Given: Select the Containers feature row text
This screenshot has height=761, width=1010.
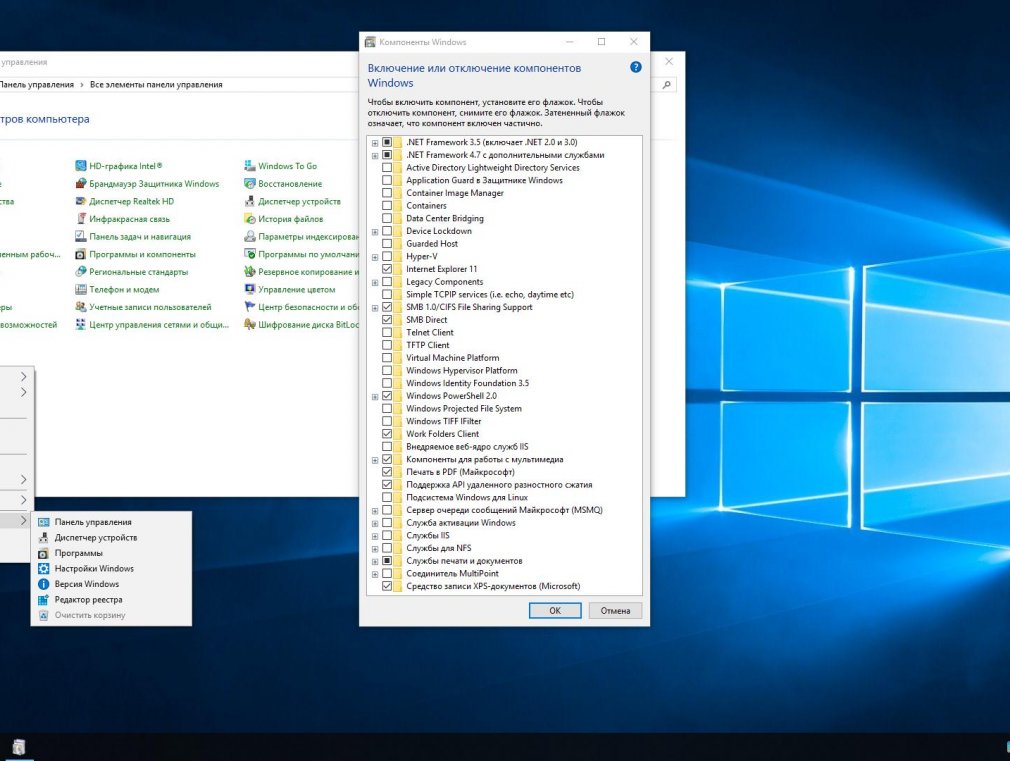Looking at the screenshot, I should click(426, 206).
